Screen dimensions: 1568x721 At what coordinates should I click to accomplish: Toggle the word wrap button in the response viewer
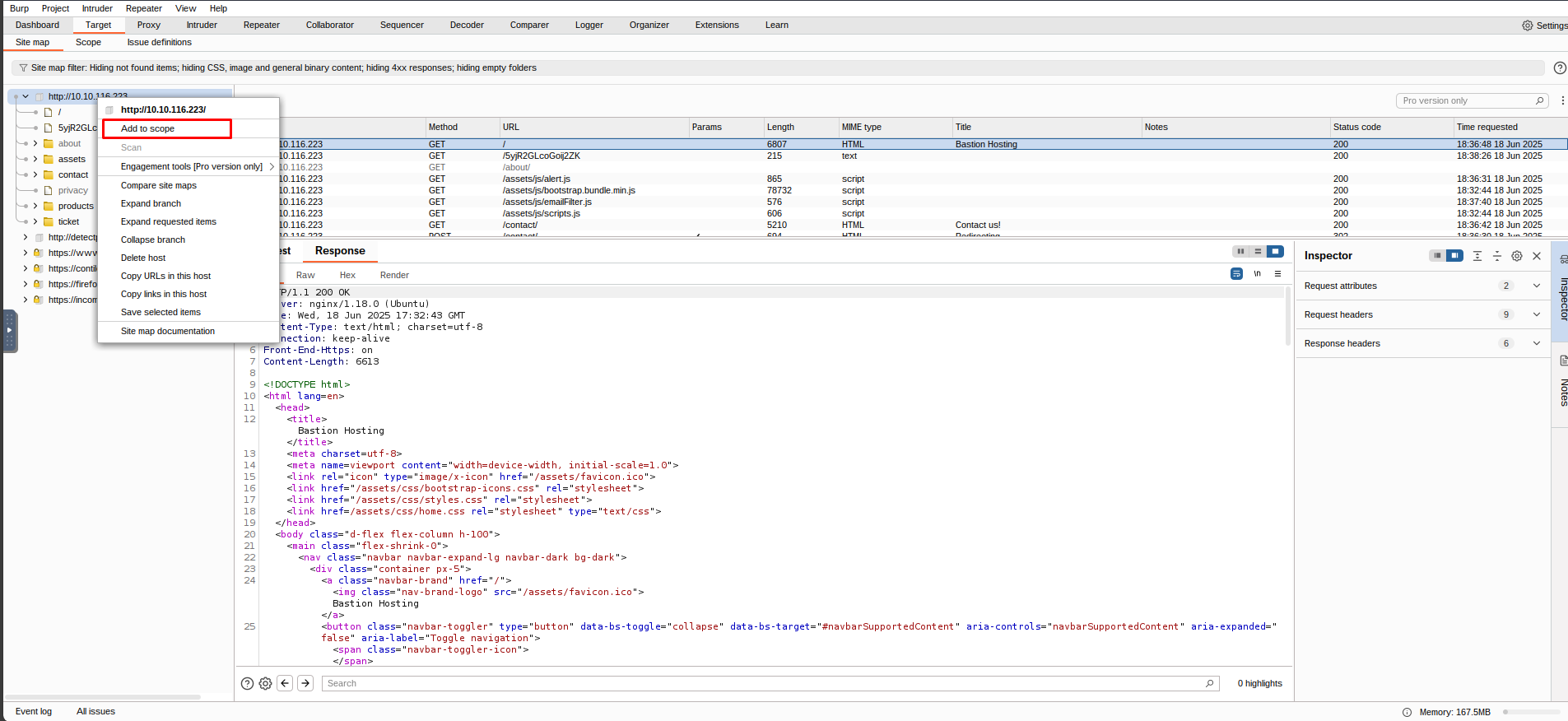(x=1236, y=274)
